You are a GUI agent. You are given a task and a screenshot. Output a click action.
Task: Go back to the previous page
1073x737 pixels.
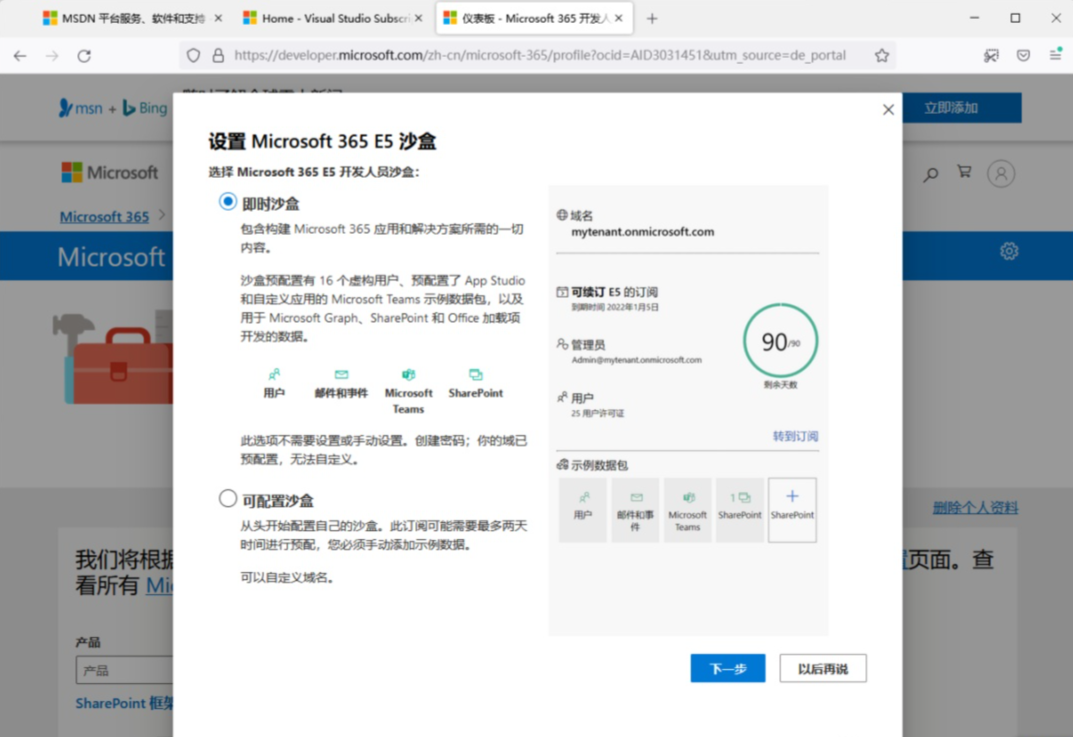point(20,56)
